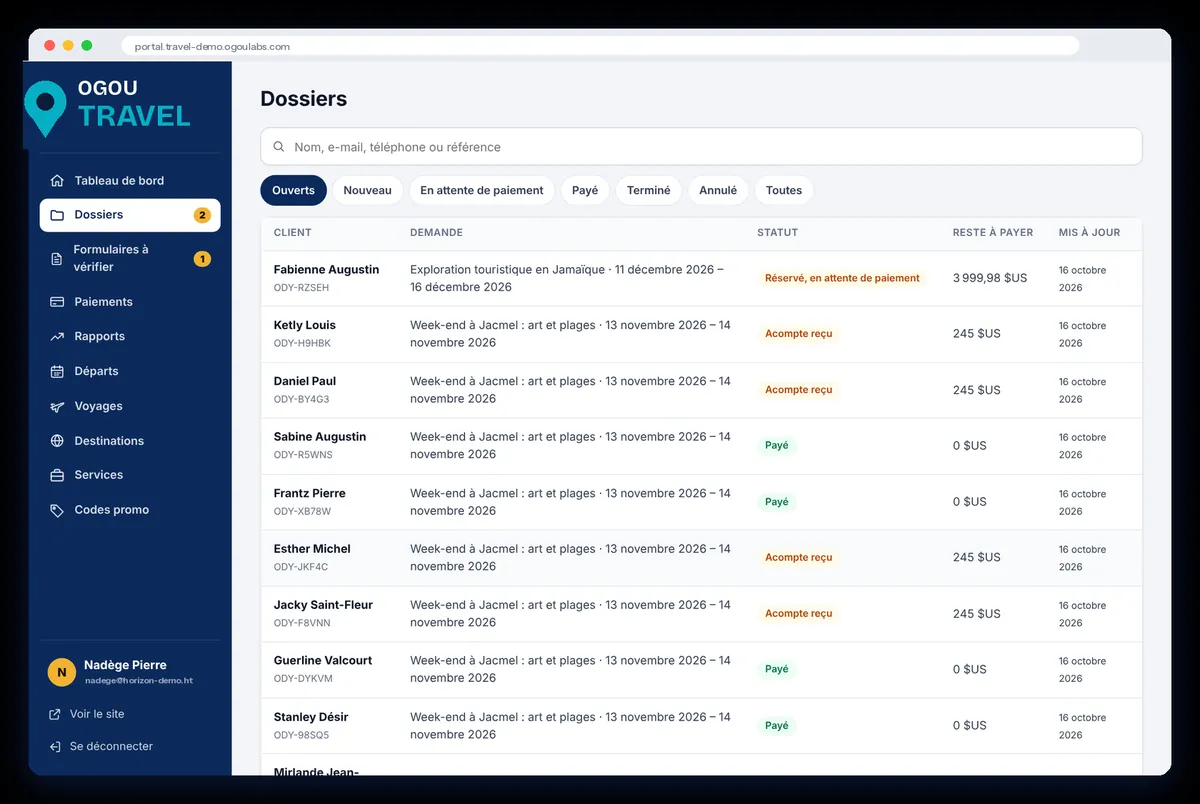The image size is (1200, 804).
Task: Open Stanley Désir's dossier
Action: pos(701,726)
